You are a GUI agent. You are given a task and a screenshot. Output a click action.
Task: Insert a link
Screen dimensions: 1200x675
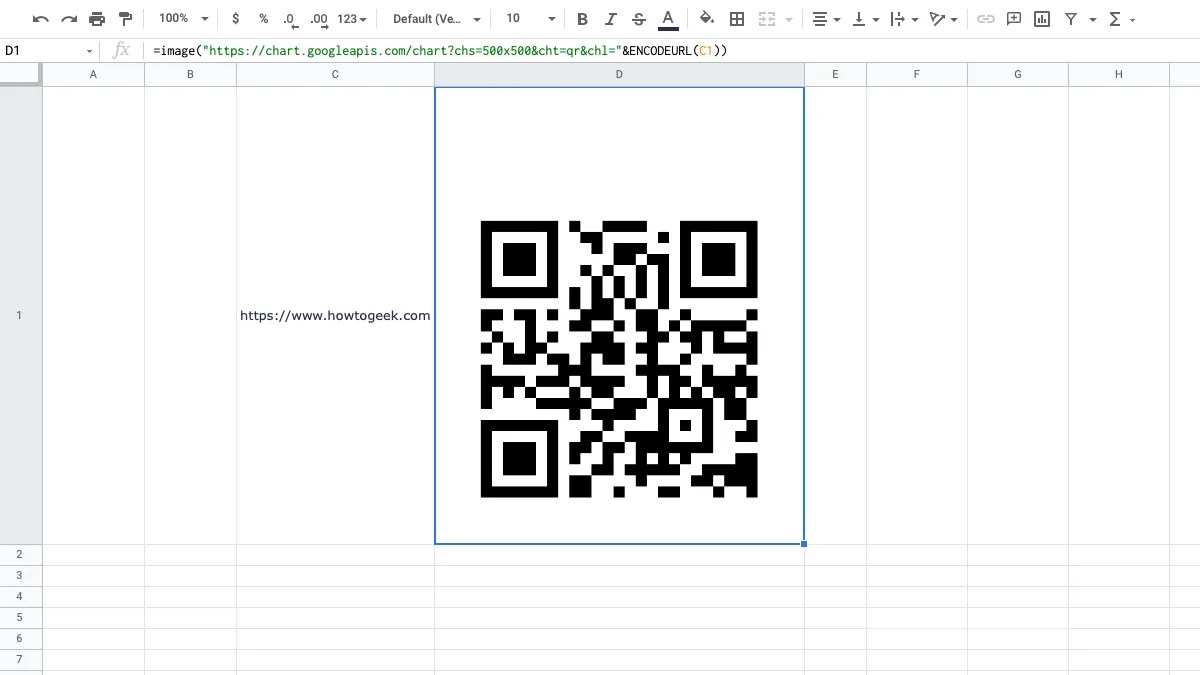986,18
